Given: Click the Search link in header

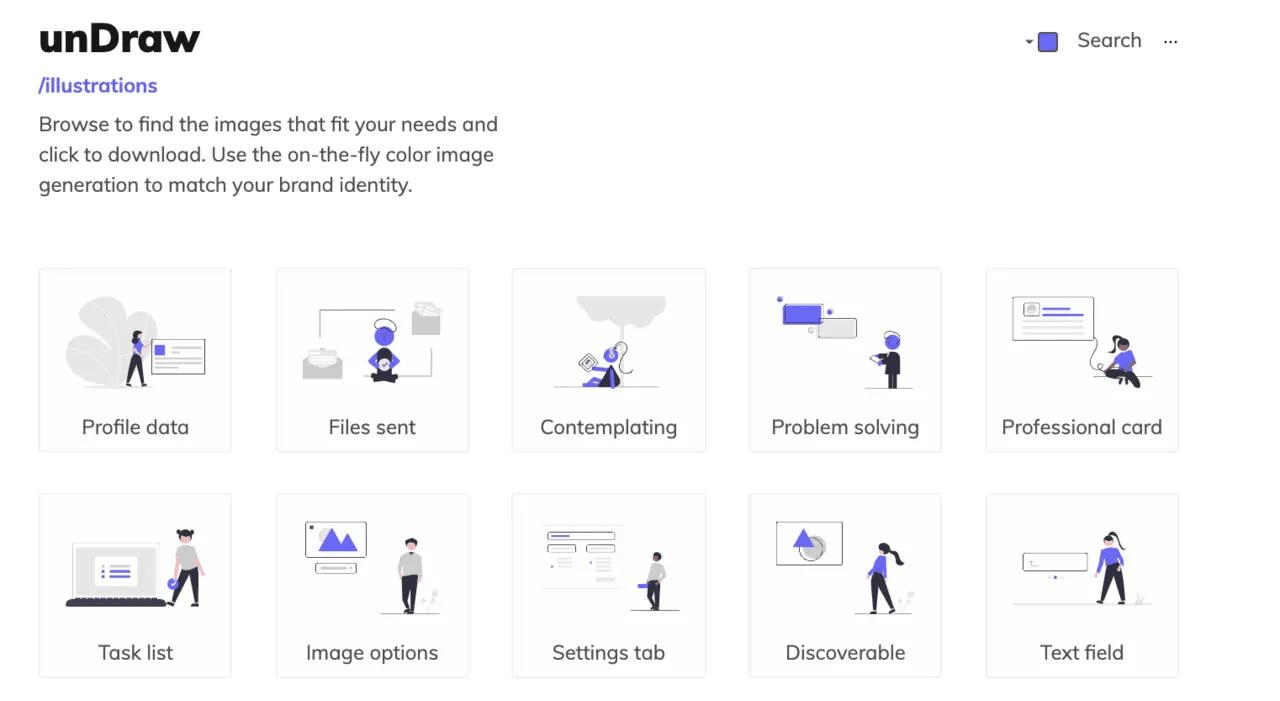Looking at the screenshot, I should (x=1109, y=40).
